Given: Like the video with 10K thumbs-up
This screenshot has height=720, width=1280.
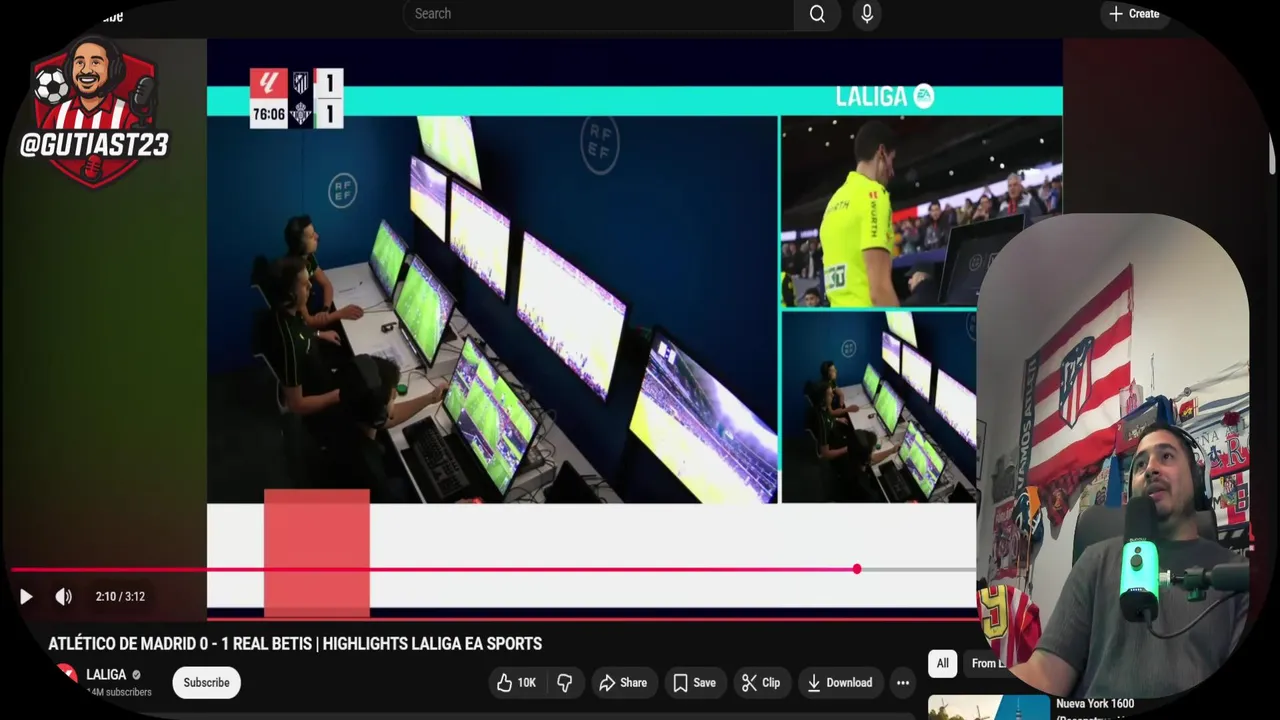Looking at the screenshot, I should click(518, 683).
